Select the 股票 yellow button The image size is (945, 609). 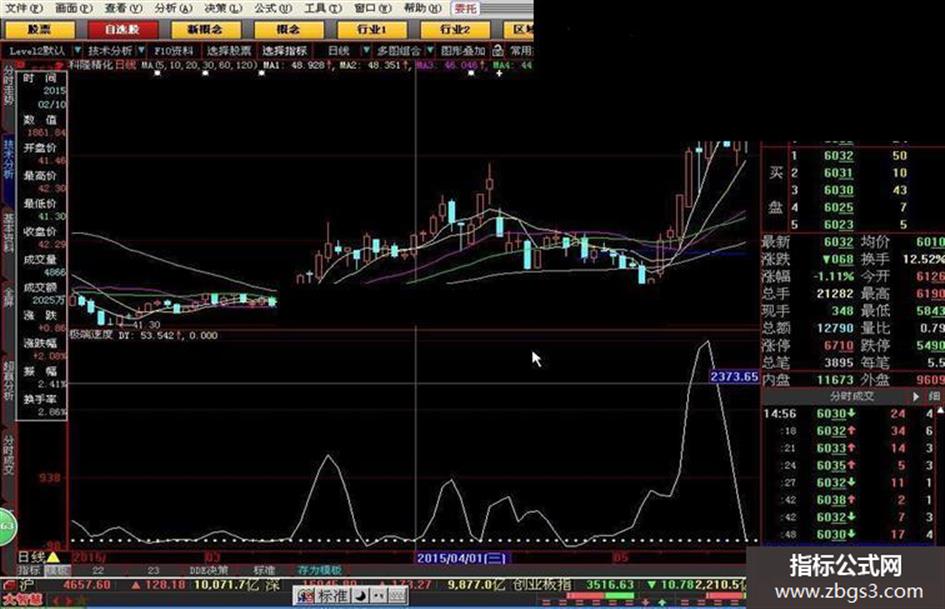[40, 29]
